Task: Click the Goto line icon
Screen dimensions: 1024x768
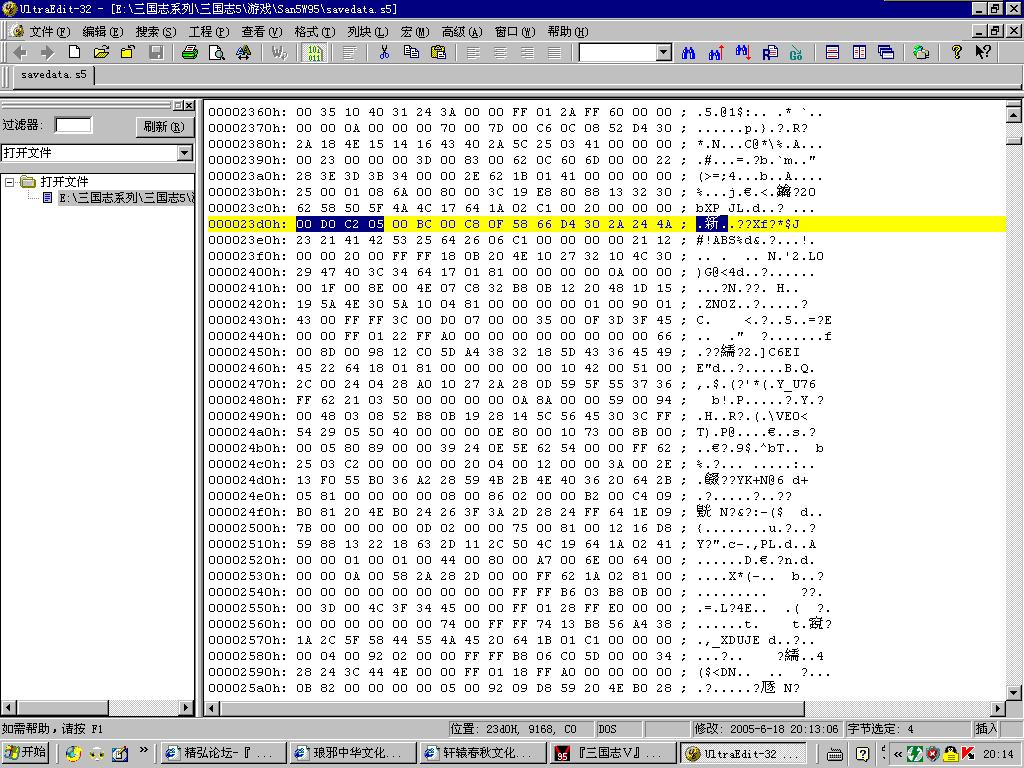Action: (x=796, y=52)
